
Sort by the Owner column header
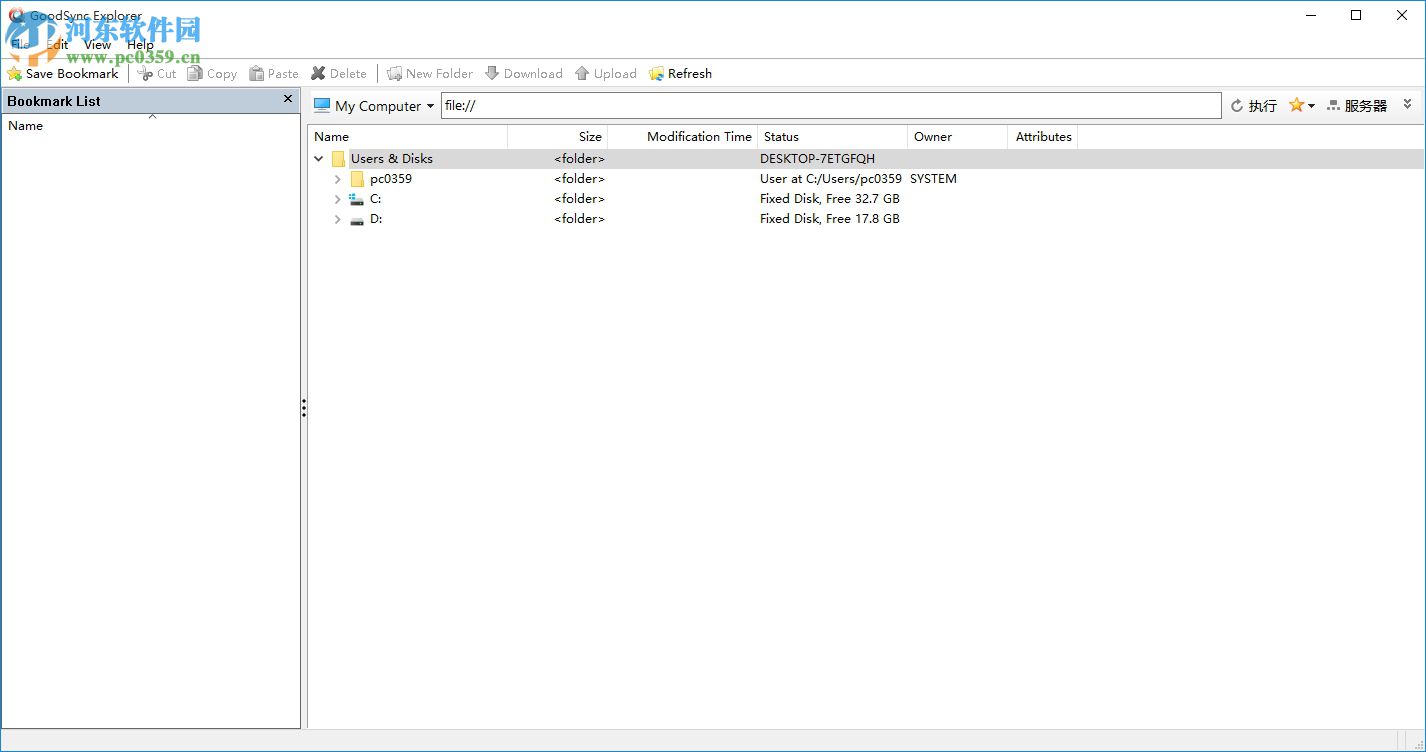958,137
